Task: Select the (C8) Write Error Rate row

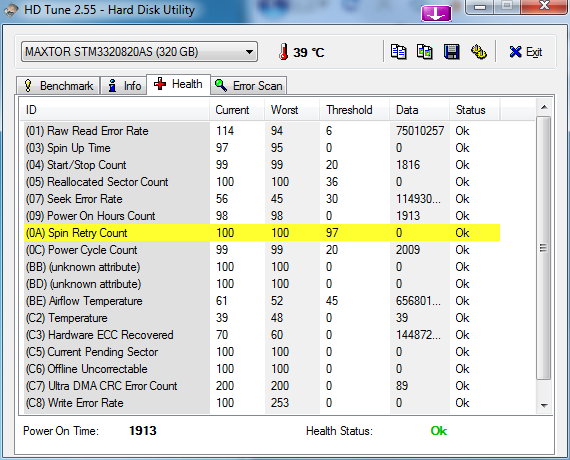Action: pyautogui.click(x=262, y=403)
